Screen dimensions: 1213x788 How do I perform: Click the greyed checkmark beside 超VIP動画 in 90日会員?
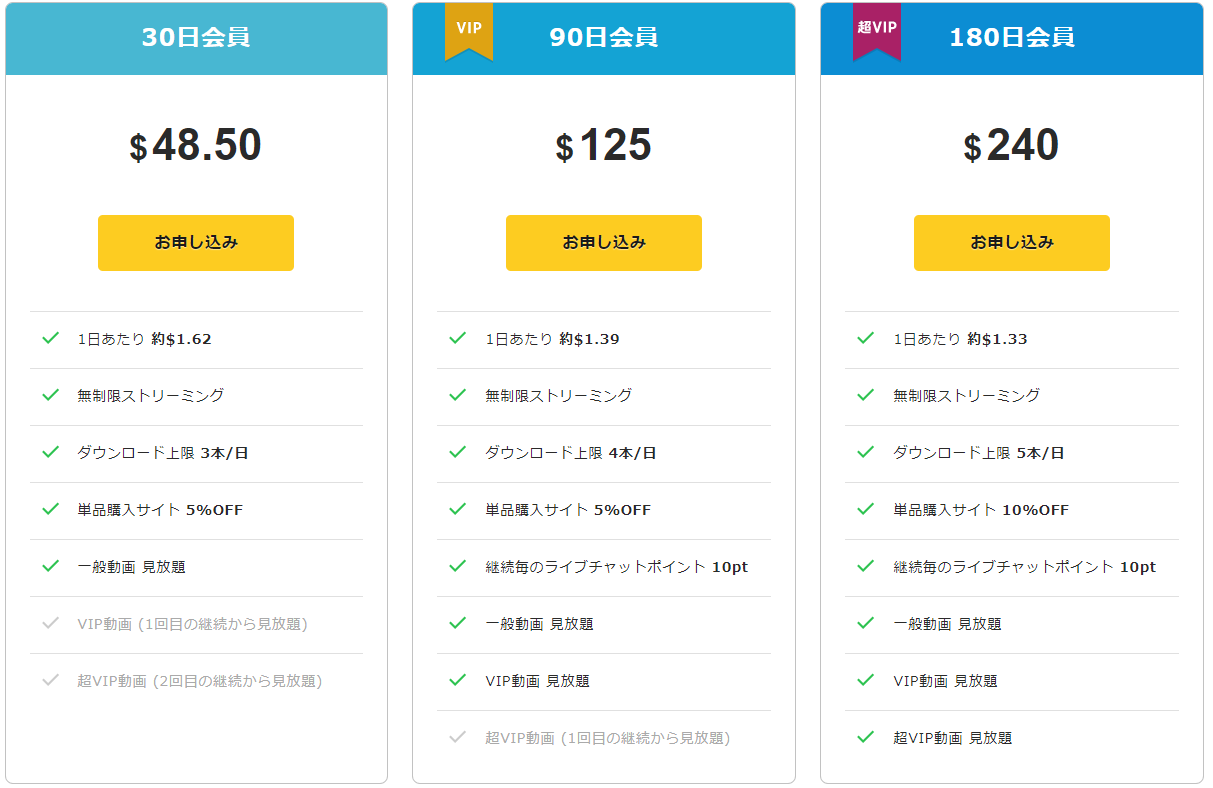pos(458,738)
